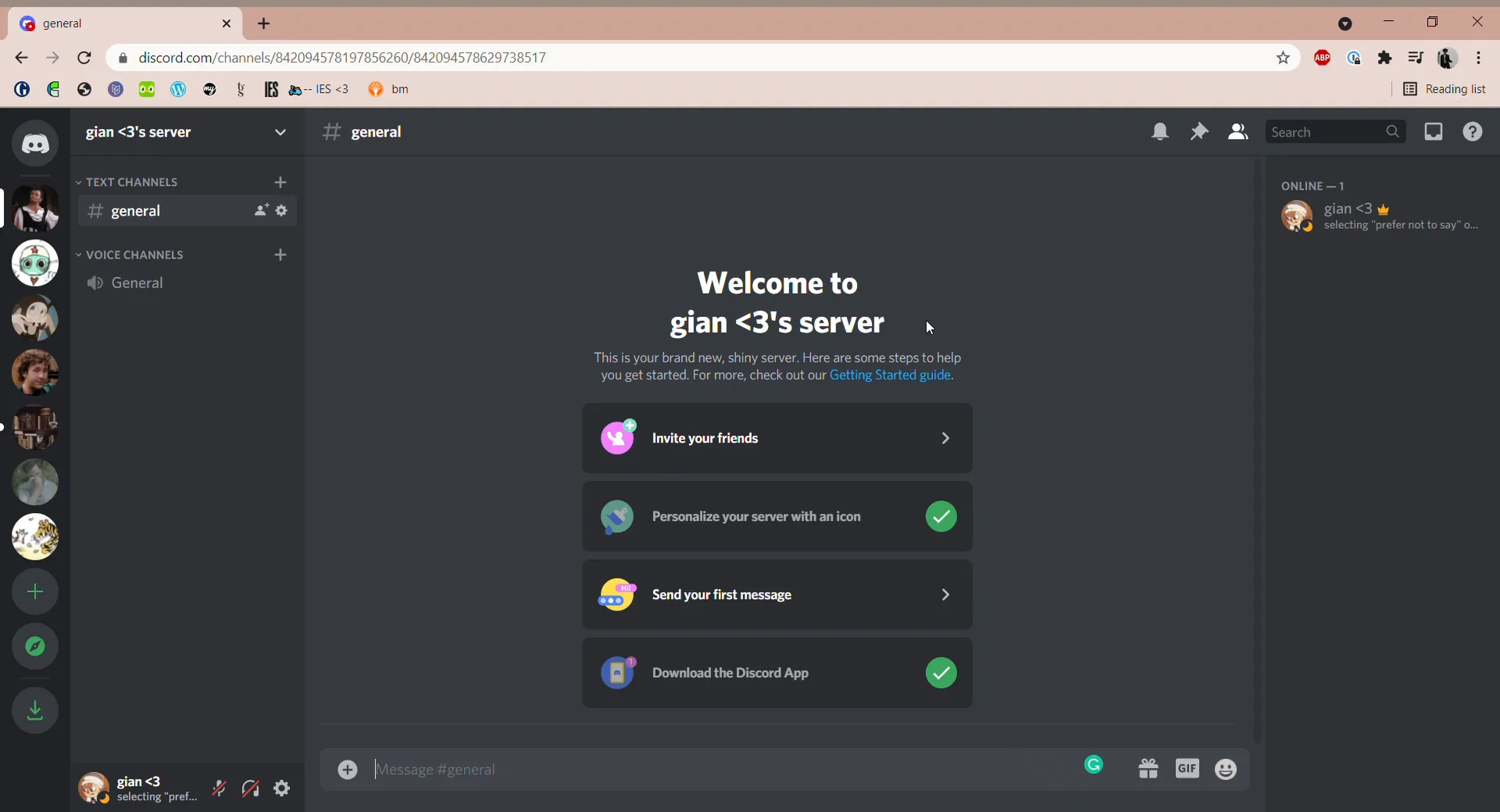Viewport: 1500px width, 812px height.
Task: Open GIF picker button
Action: (1187, 770)
